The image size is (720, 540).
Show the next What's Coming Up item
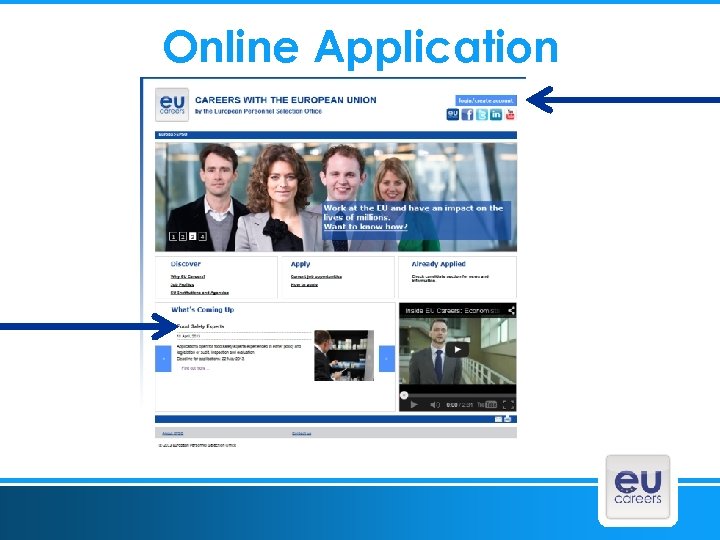(x=387, y=359)
